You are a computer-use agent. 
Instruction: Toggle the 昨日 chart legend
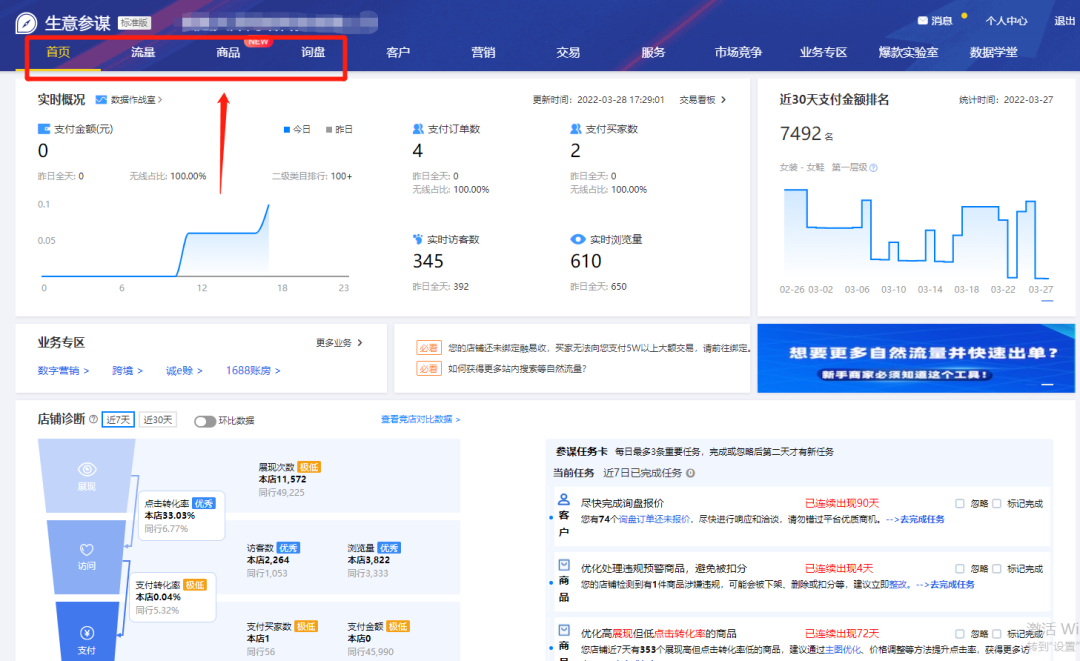coord(339,129)
